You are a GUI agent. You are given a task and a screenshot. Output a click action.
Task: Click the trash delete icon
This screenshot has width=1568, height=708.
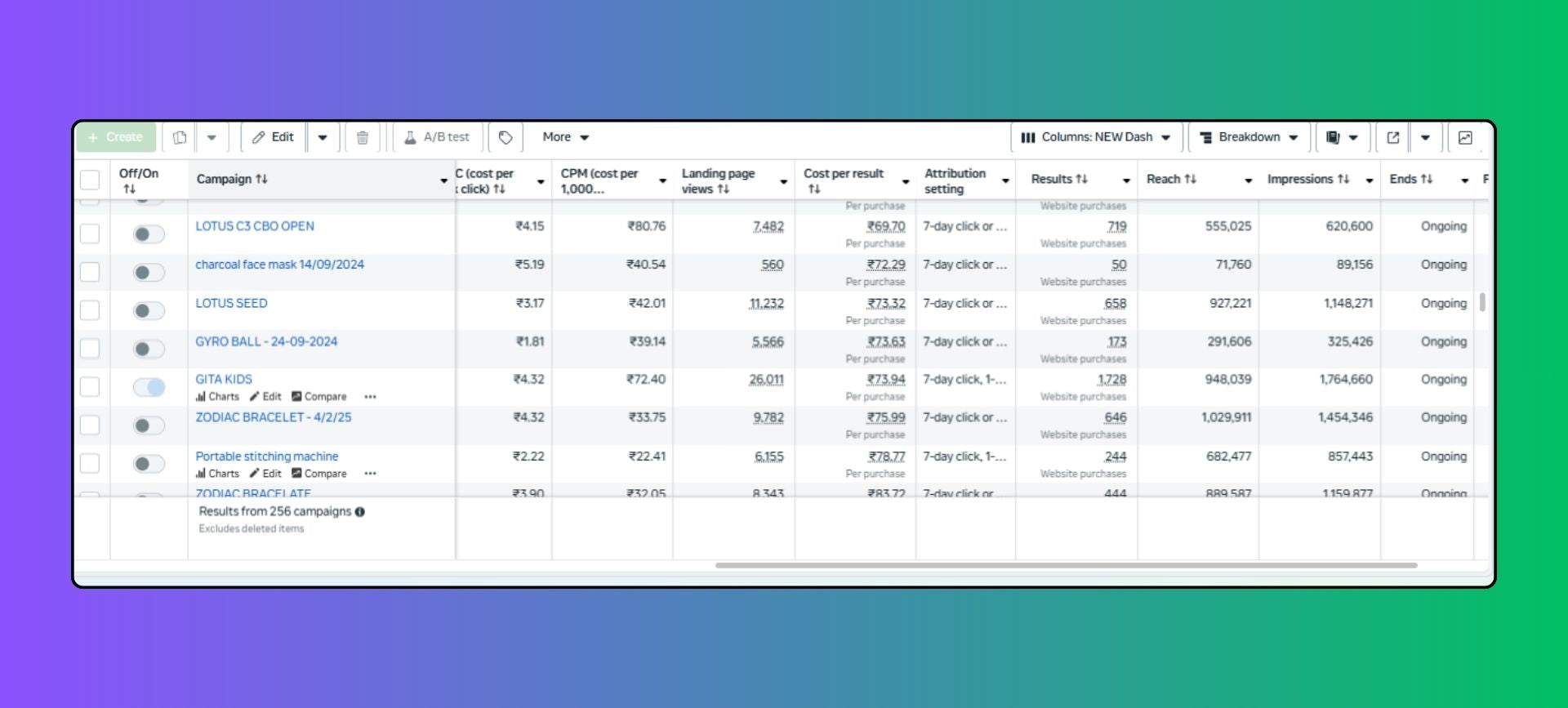(x=363, y=137)
